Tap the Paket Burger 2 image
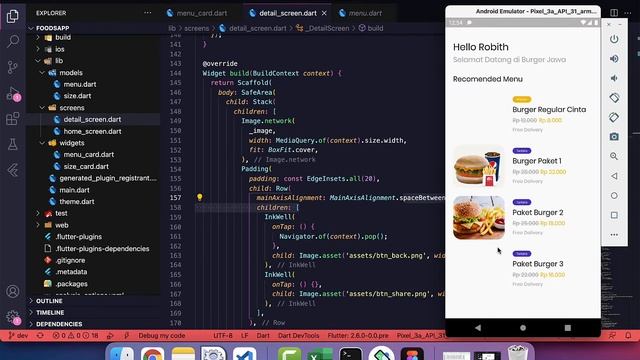The image size is (640, 360). 479,218
